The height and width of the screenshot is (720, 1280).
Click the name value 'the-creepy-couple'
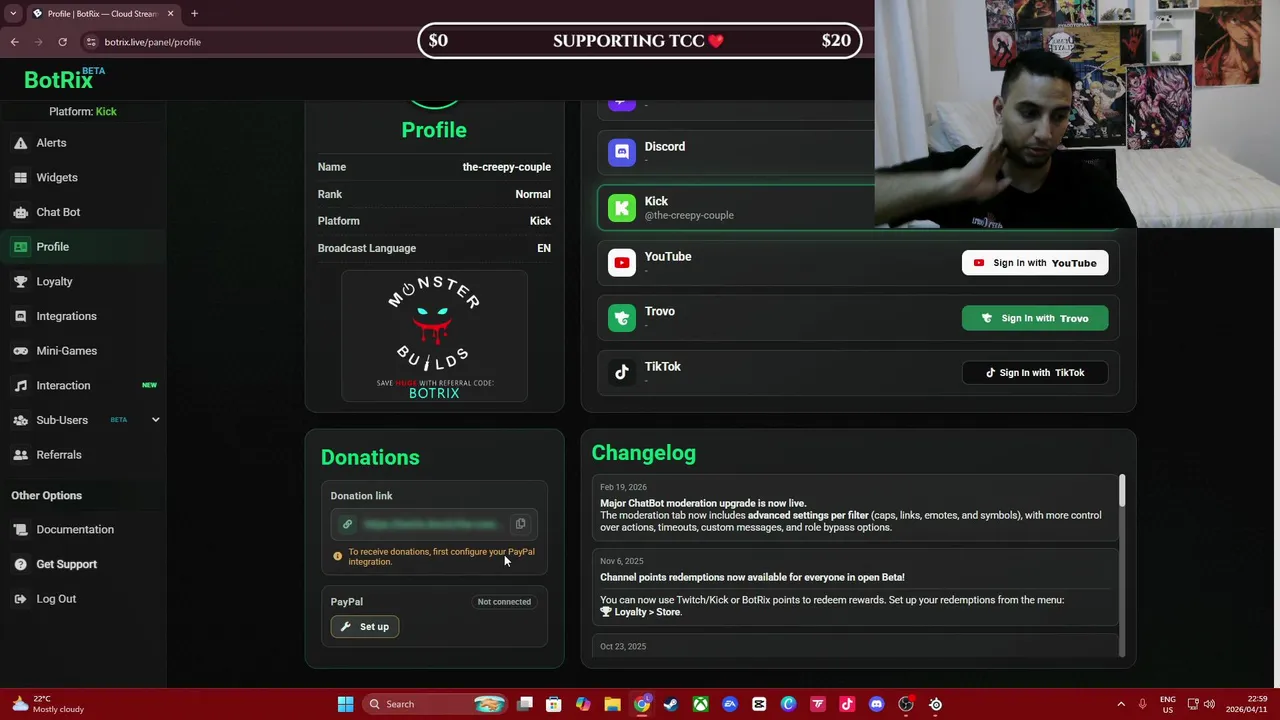pos(506,167)
